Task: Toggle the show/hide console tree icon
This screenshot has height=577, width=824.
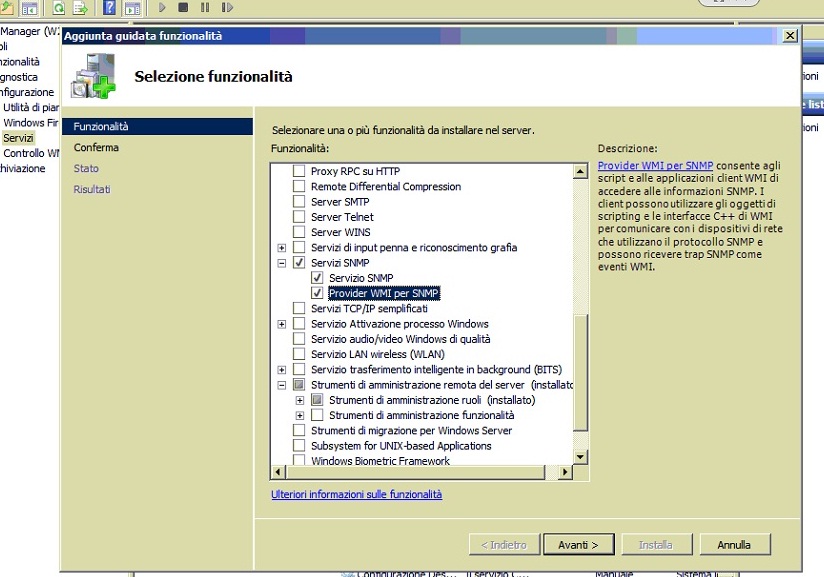Action: pos(29,7)
